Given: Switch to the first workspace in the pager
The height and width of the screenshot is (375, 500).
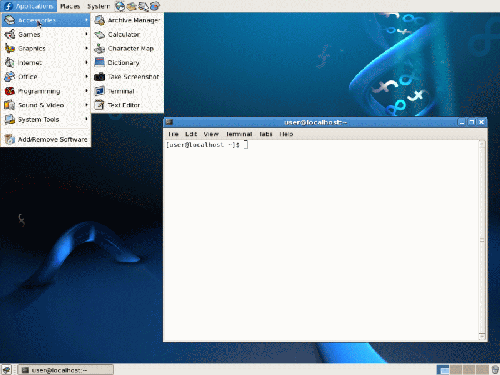Looking at the screenshot, I should (x=443, y=370).
